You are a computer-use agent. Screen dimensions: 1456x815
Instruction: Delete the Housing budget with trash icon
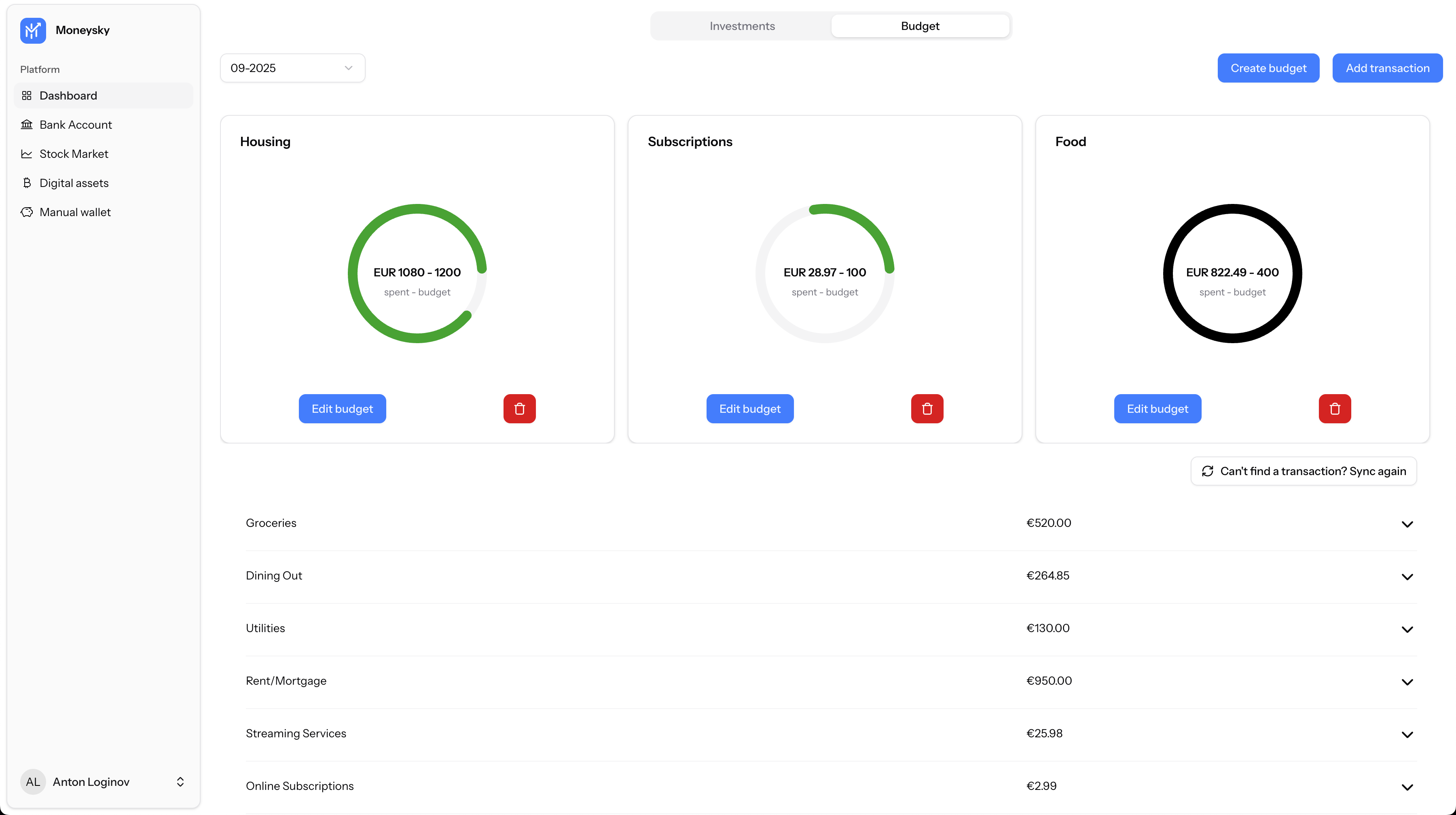pyautogui.click(x=519, y=408)
